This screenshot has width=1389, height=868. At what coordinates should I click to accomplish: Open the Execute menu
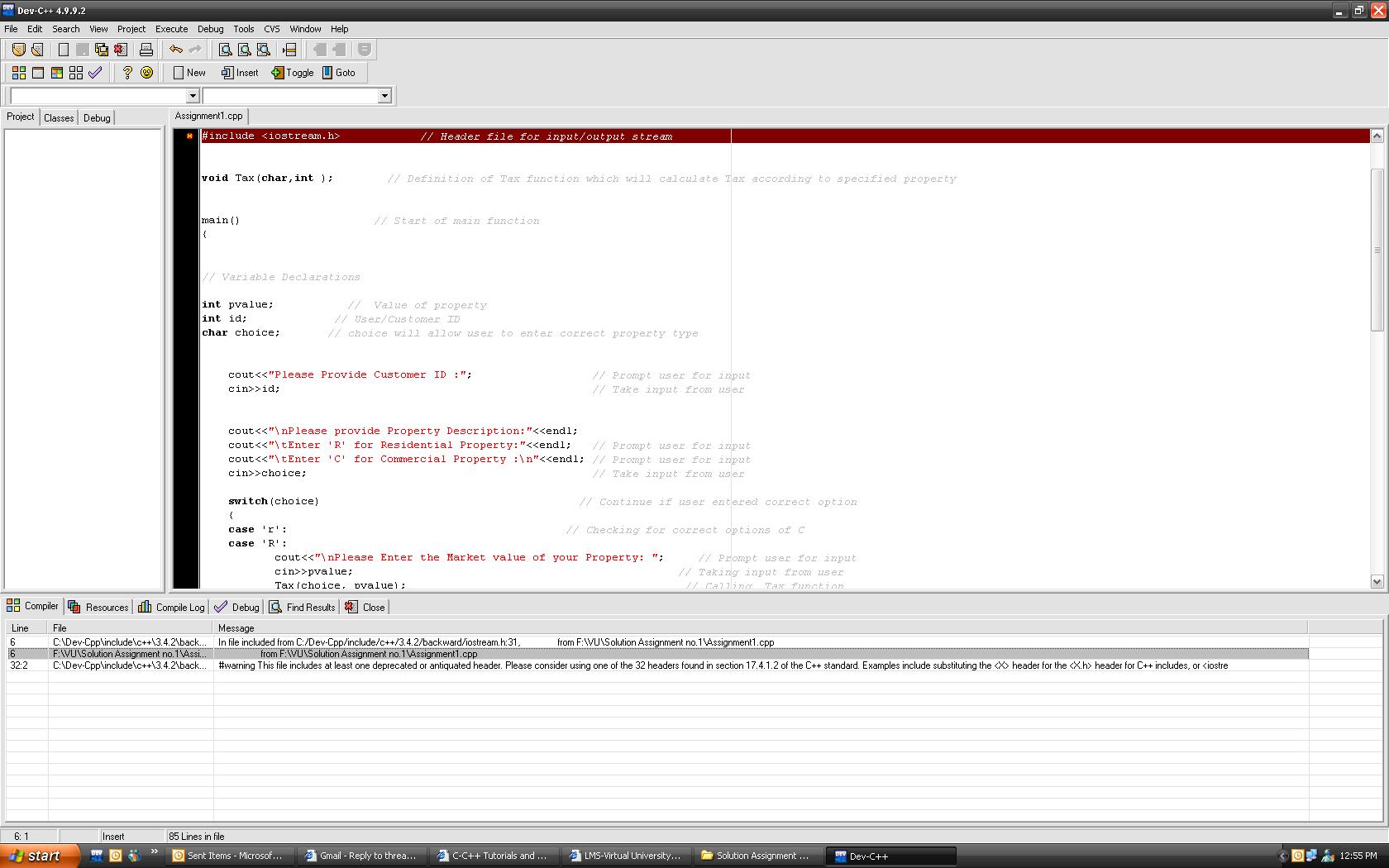coord(172,29)
